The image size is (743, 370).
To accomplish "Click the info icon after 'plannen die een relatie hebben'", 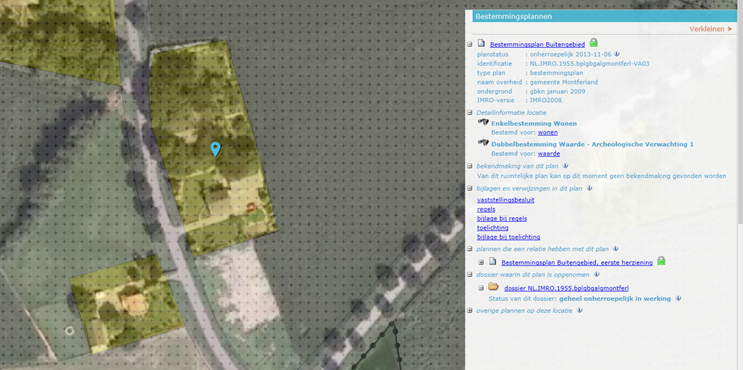I will (616, 248).
